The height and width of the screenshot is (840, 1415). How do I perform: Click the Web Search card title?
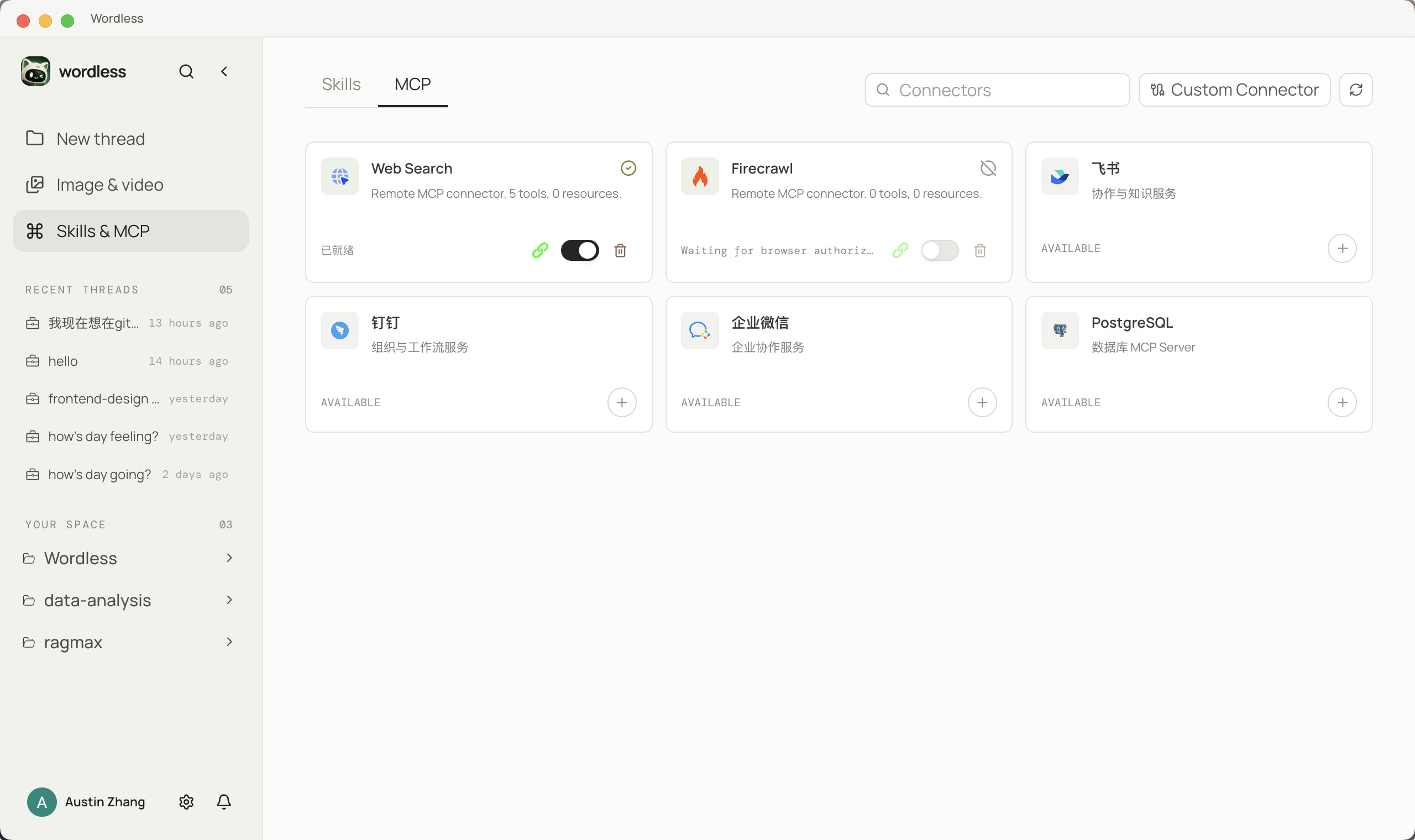pyautogui.click(x=411, y=169)
